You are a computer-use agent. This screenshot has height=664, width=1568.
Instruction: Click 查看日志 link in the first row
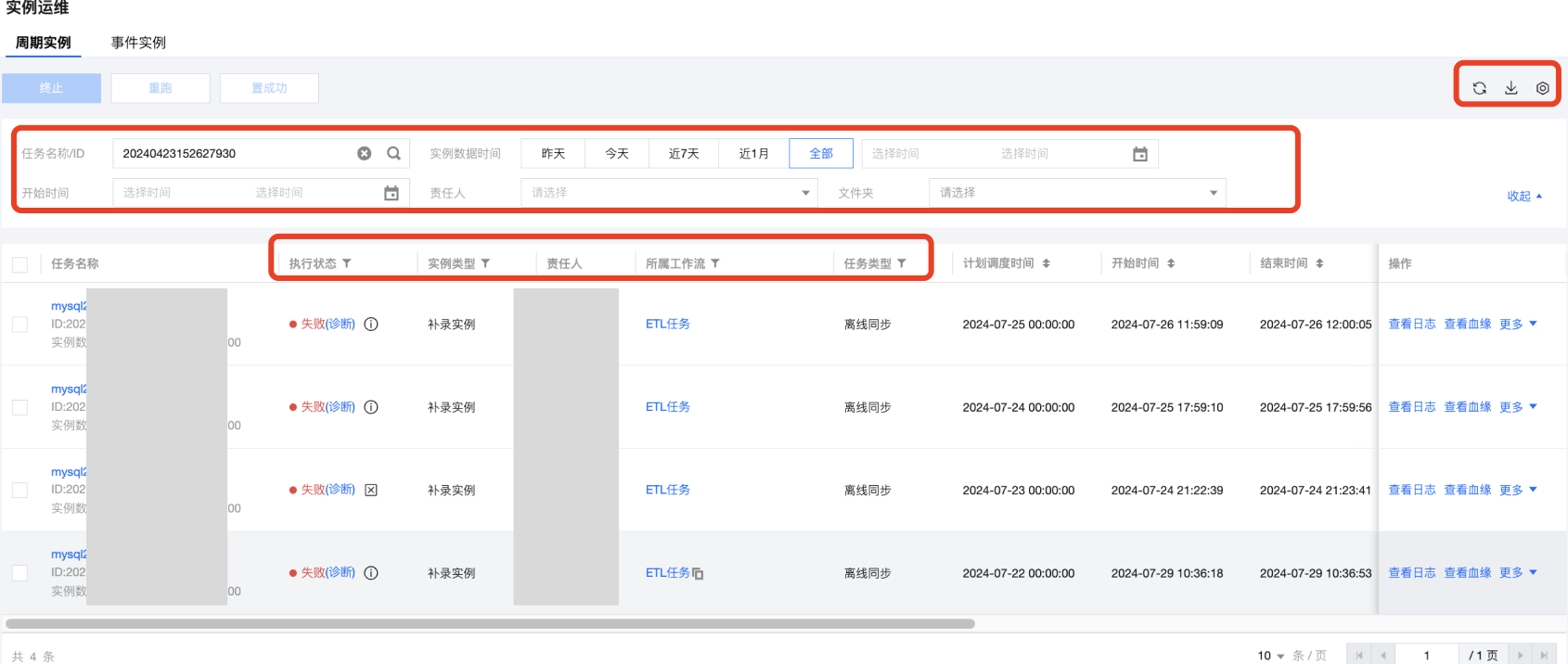coord(1411,325)
